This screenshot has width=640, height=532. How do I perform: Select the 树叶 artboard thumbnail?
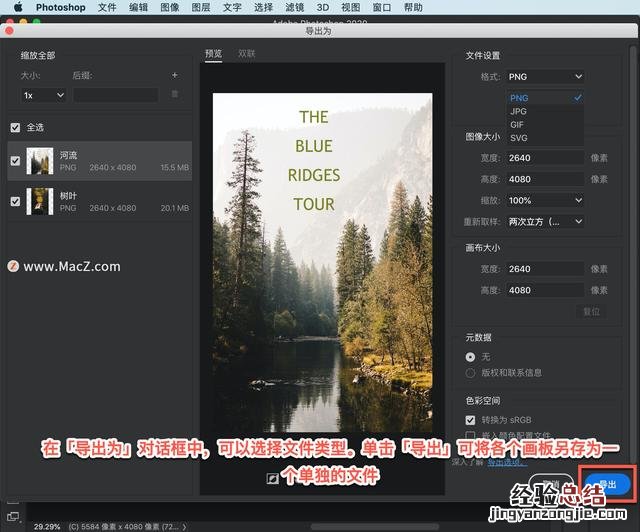point(40,201)
